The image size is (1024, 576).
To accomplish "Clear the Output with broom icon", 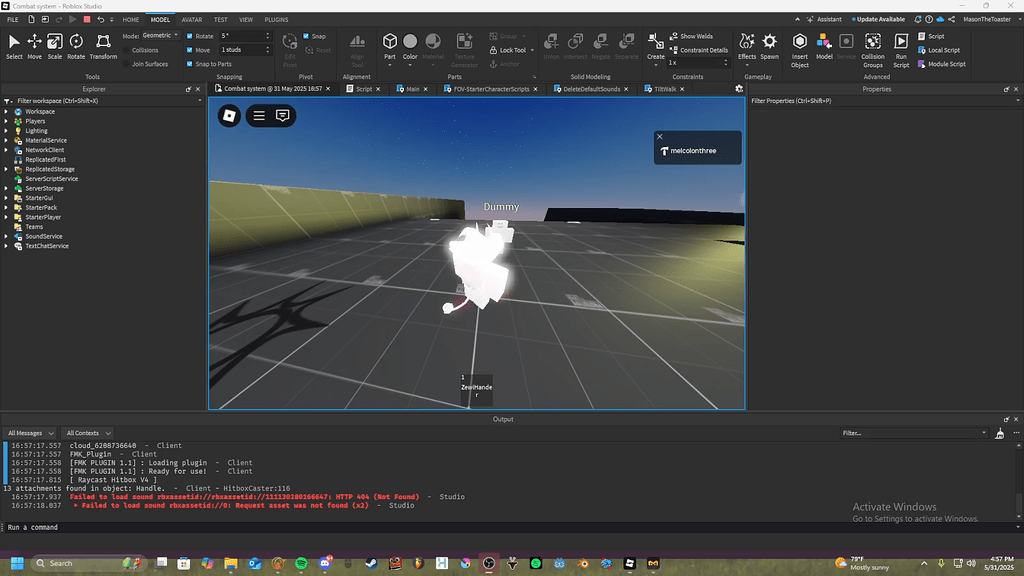I will [x=999, y=433].
